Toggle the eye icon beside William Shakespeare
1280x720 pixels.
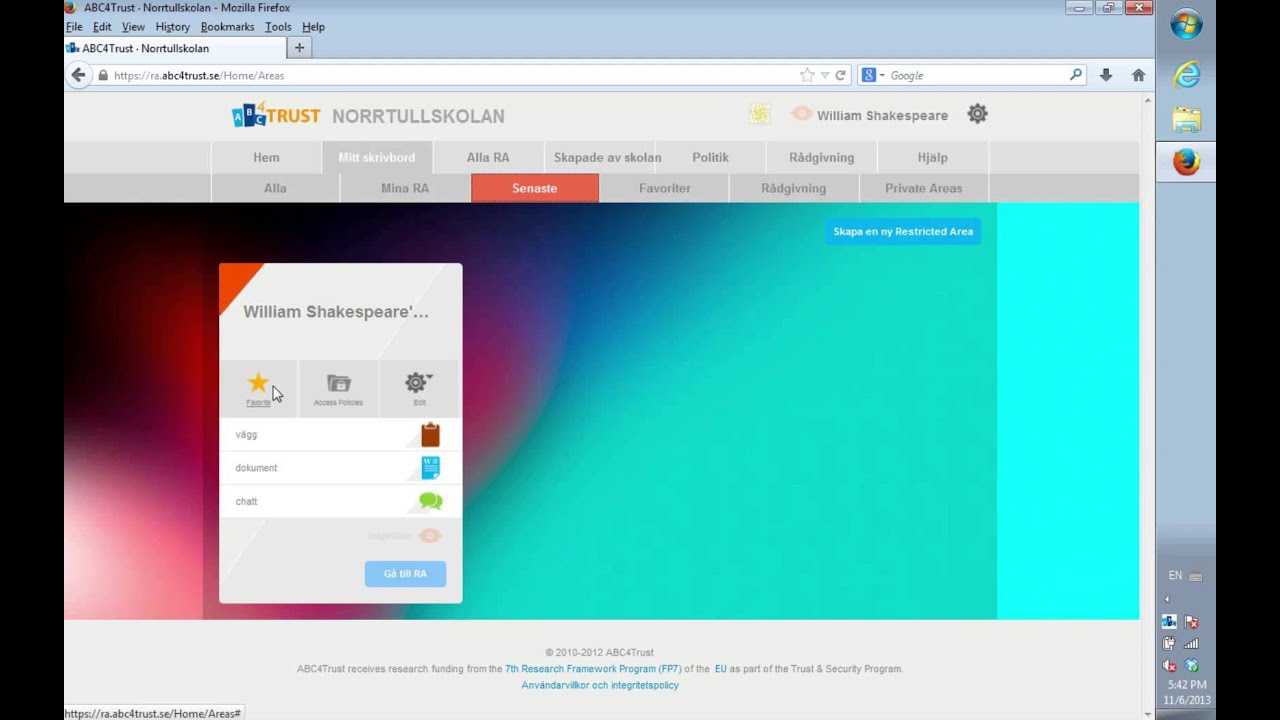tap(801, 114)
